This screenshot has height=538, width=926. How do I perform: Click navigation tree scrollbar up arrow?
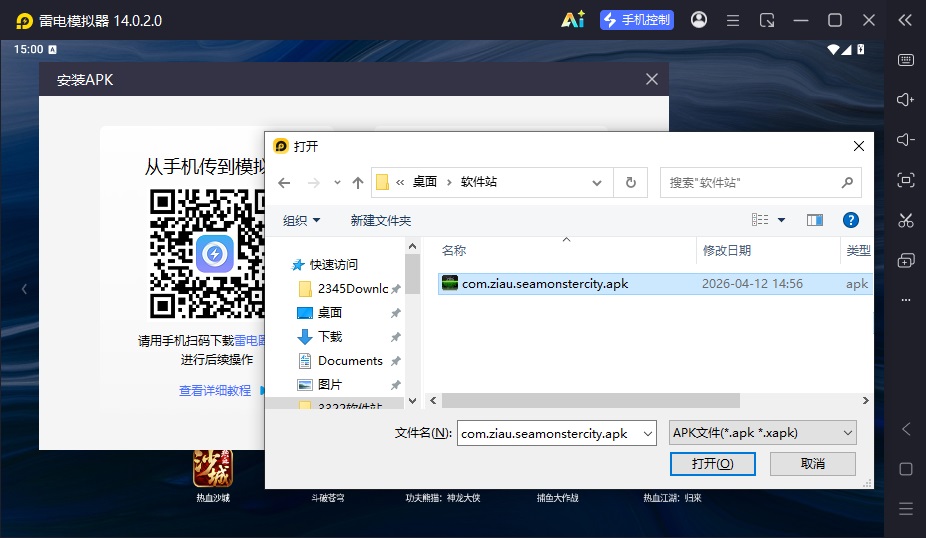(x=412, y=246)
